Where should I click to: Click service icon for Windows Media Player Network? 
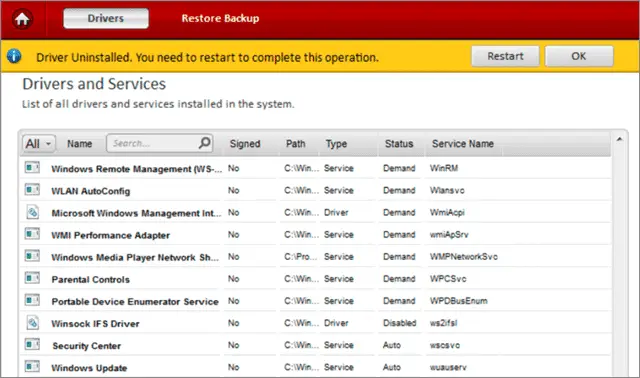pyautogui.click(x=32, y=256)
